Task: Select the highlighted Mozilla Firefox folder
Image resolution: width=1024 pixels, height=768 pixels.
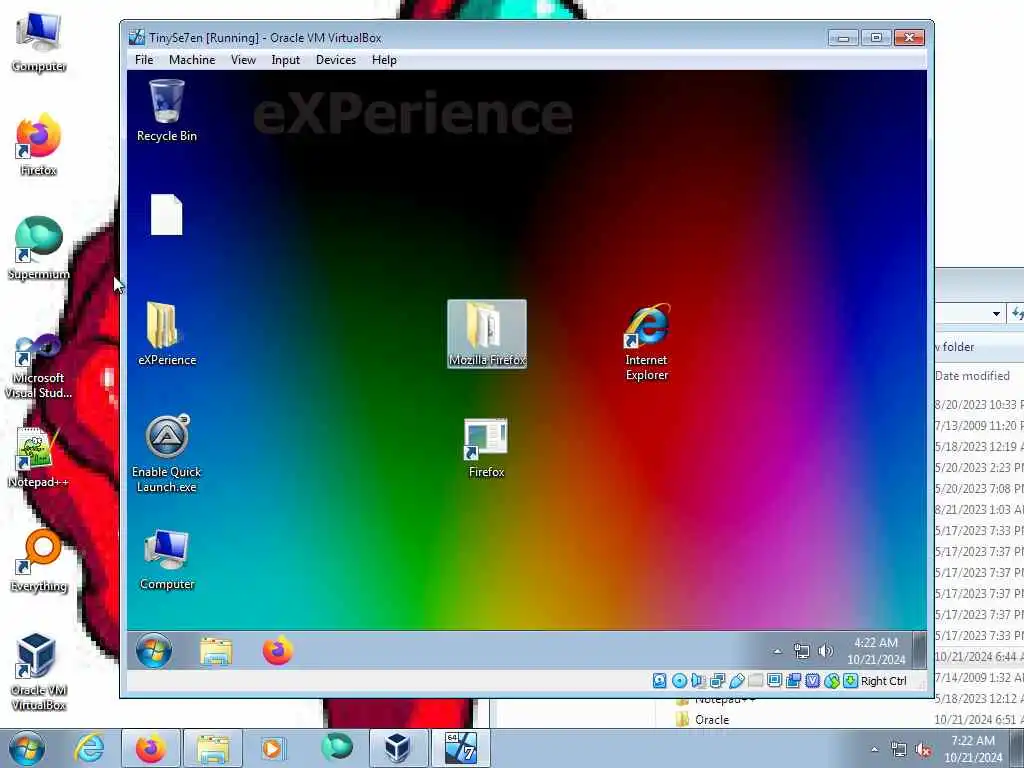Action: coord(487,334)
